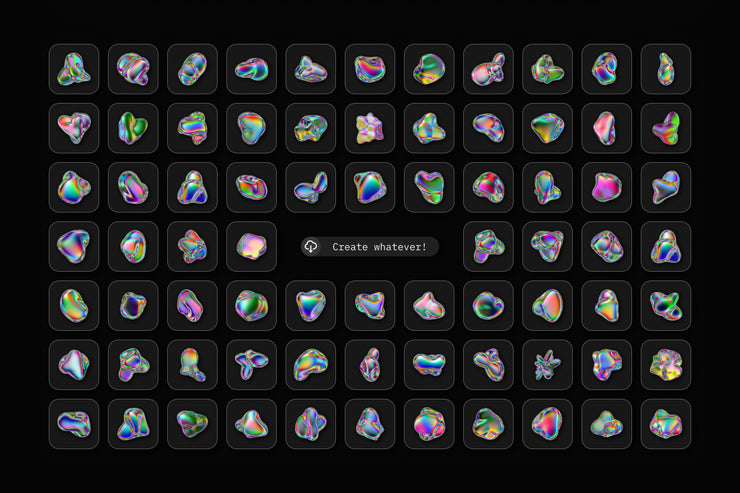740x493 pixels.
Task: Select the pink heart-shaped blob
Action: [x=74, y=127]
